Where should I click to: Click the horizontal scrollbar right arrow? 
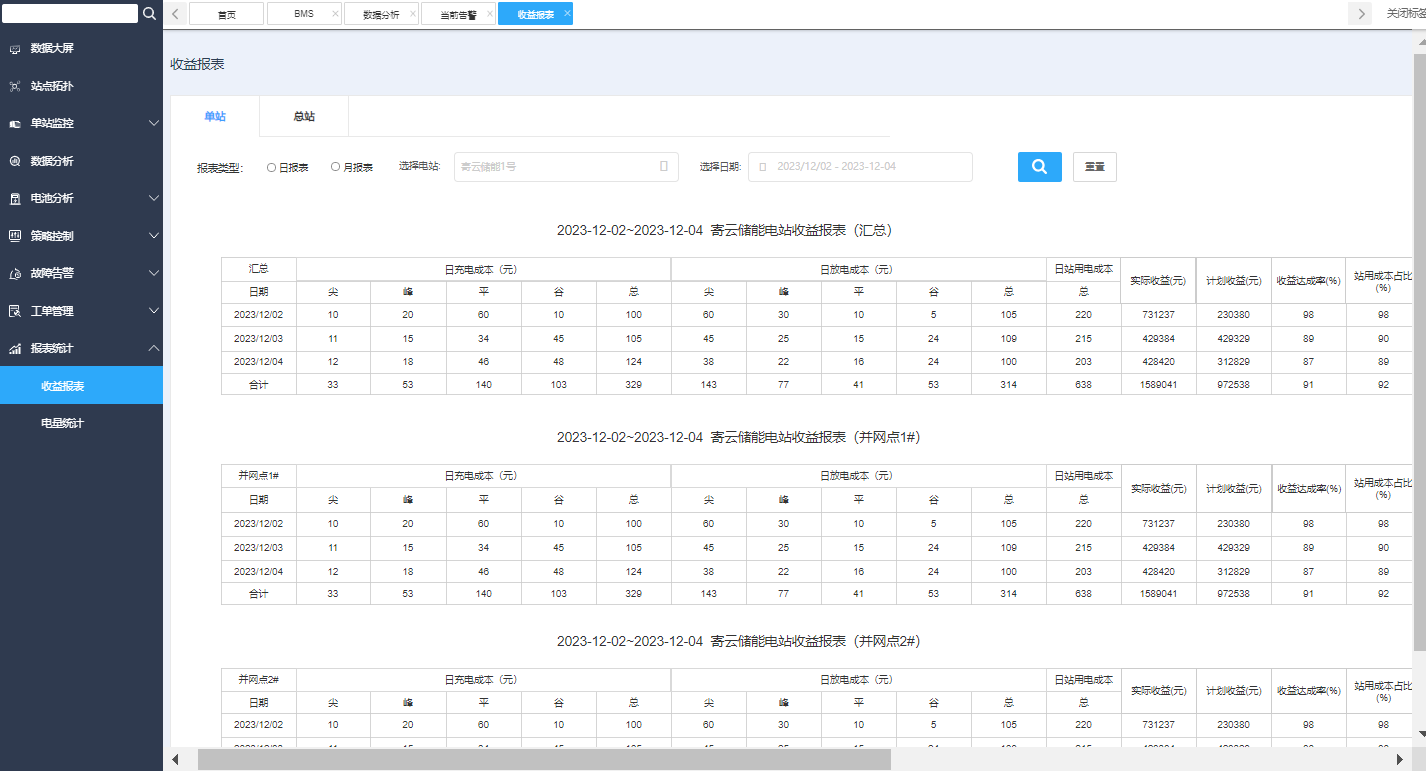[1398, 760]
